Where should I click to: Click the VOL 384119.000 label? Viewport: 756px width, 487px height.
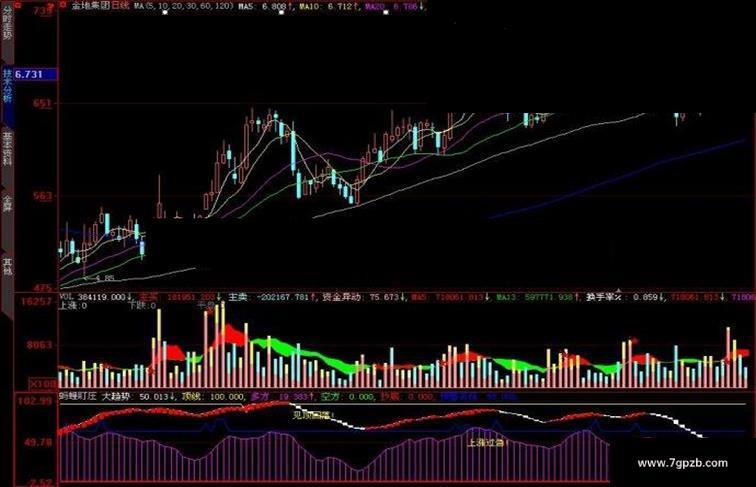(95, 297)
